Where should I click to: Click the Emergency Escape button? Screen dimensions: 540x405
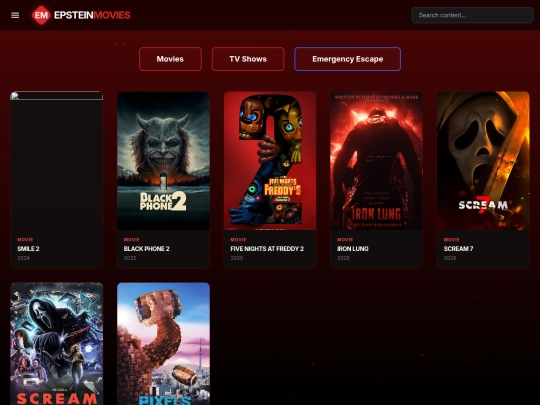click(347, 59)
